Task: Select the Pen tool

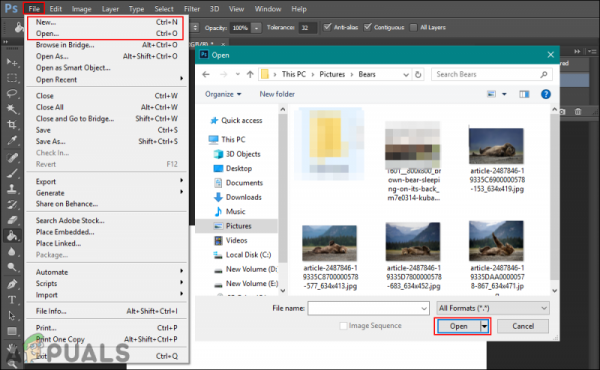Action: [12, 284]
